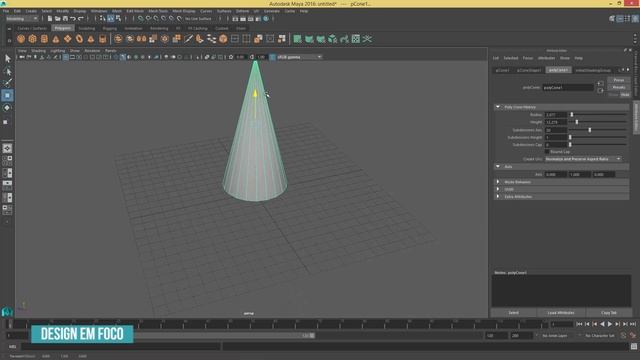Save the scene with the disk icon

click(x=65, y=19)
